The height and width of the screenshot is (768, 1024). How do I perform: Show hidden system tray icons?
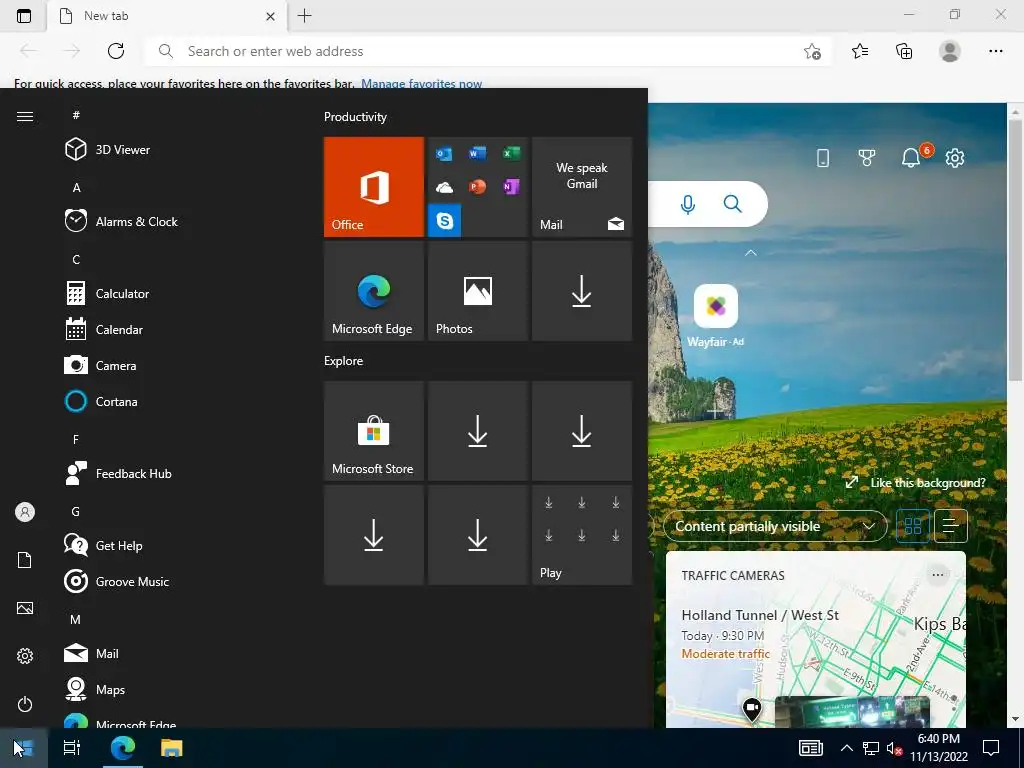coord(846,748)
